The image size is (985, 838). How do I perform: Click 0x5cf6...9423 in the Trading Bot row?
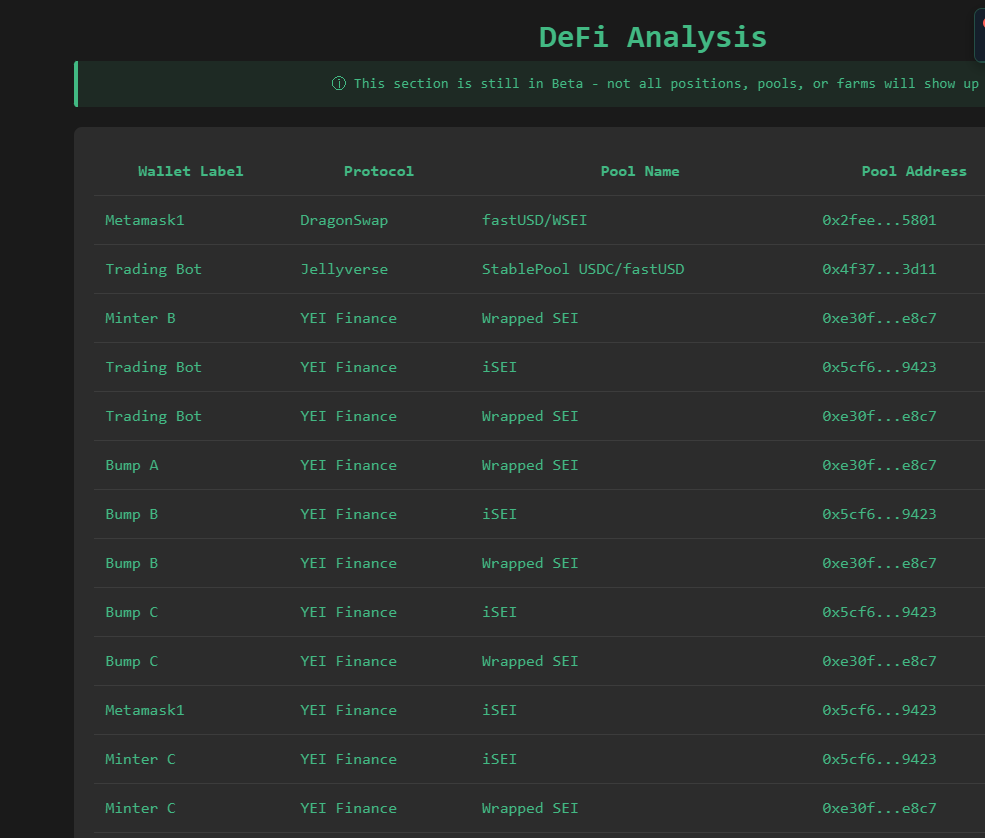pos(879,367)
